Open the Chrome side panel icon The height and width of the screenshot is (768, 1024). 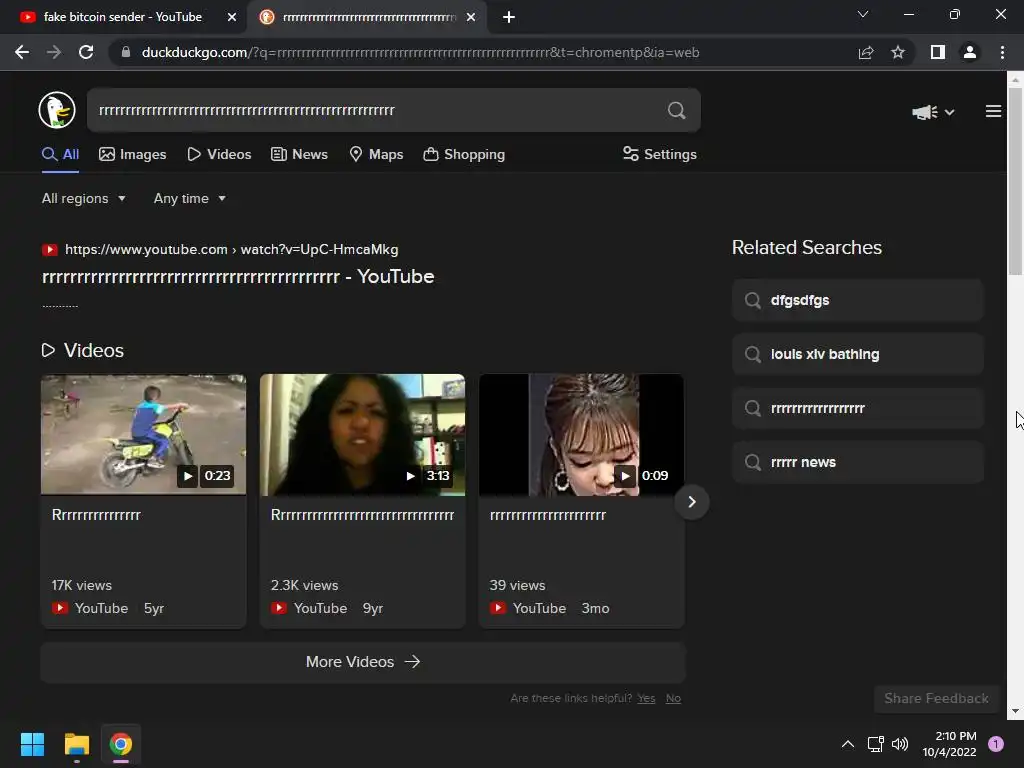(938, 52)
